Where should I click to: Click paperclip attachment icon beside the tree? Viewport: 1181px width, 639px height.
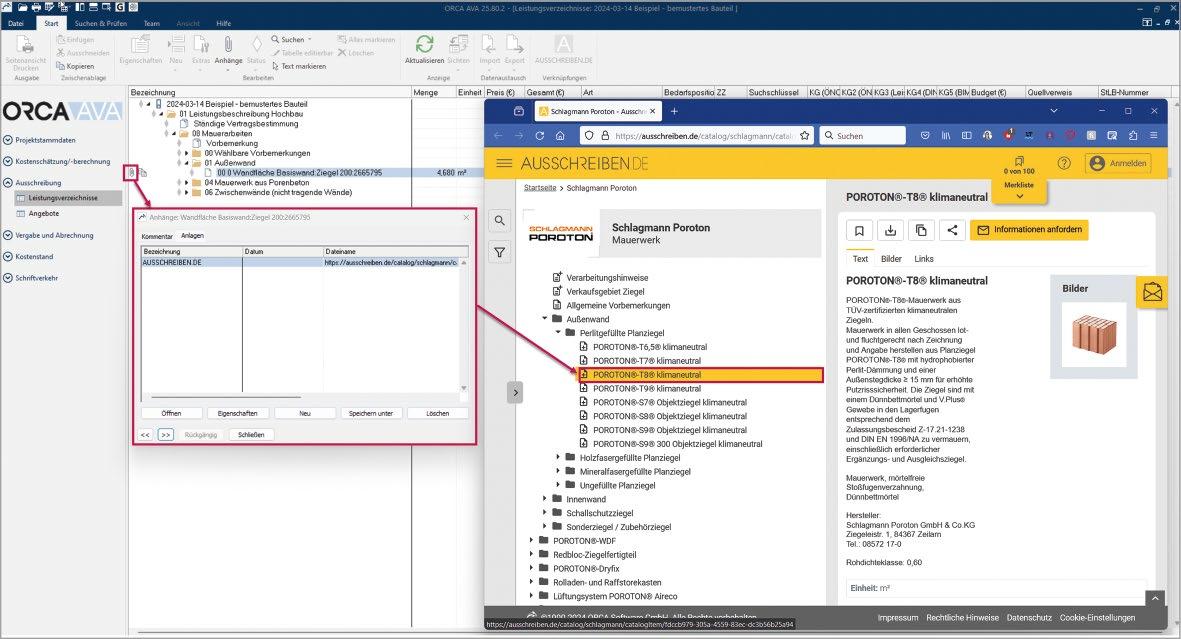[x=130, y=173]
